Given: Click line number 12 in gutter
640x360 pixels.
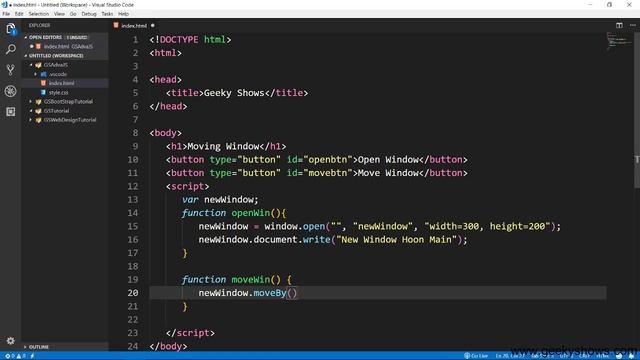Looking at the screenshot, I should click(x=133, y=187).
